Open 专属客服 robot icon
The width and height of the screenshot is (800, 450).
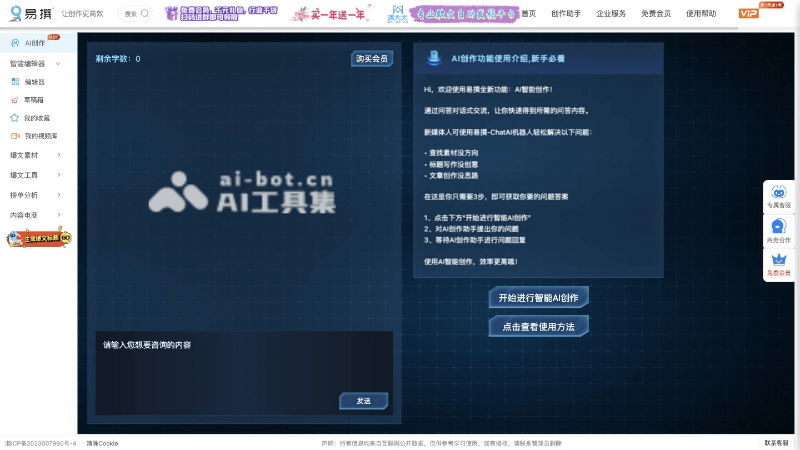(x=778, y=194)
